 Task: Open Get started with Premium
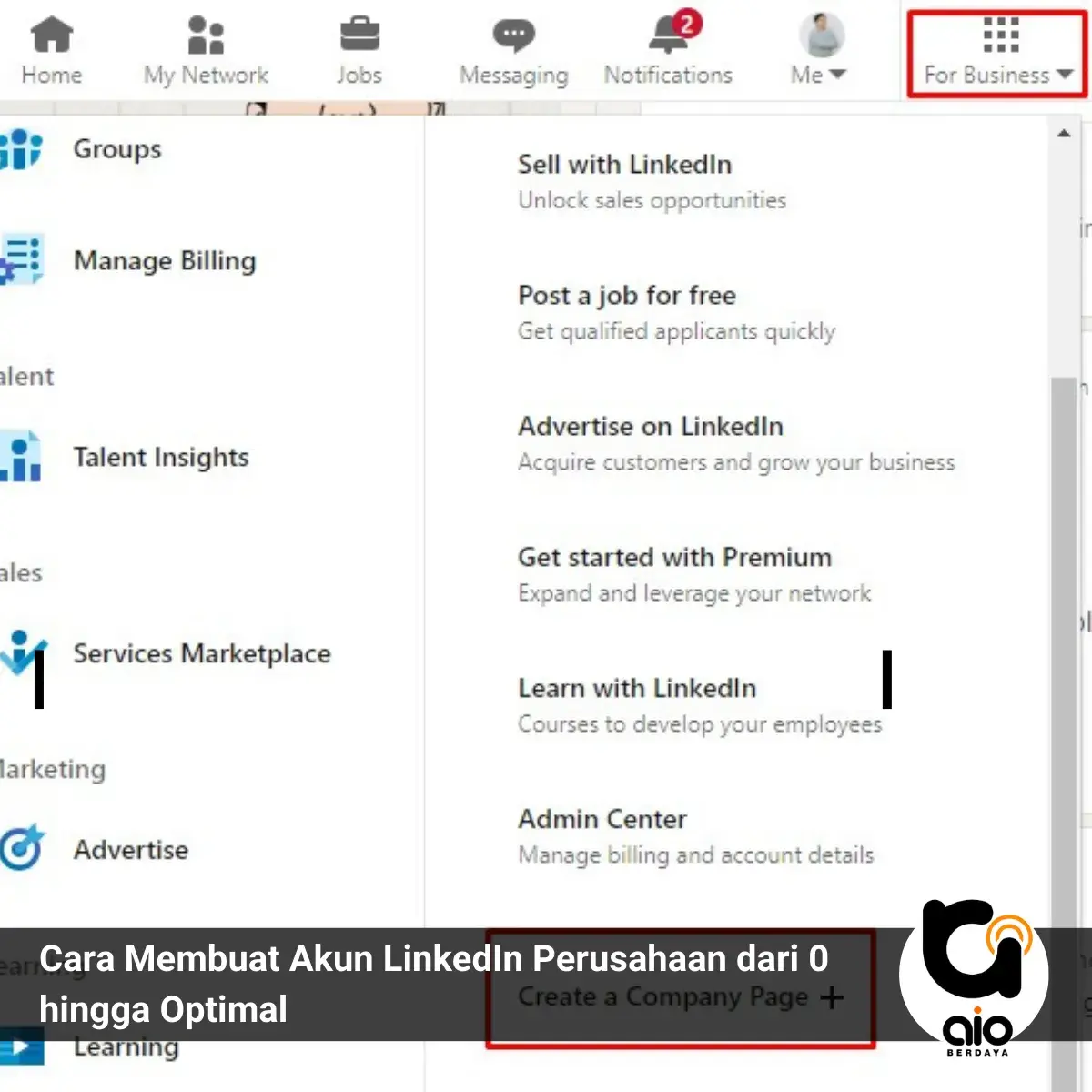click(x=675, y=557)
